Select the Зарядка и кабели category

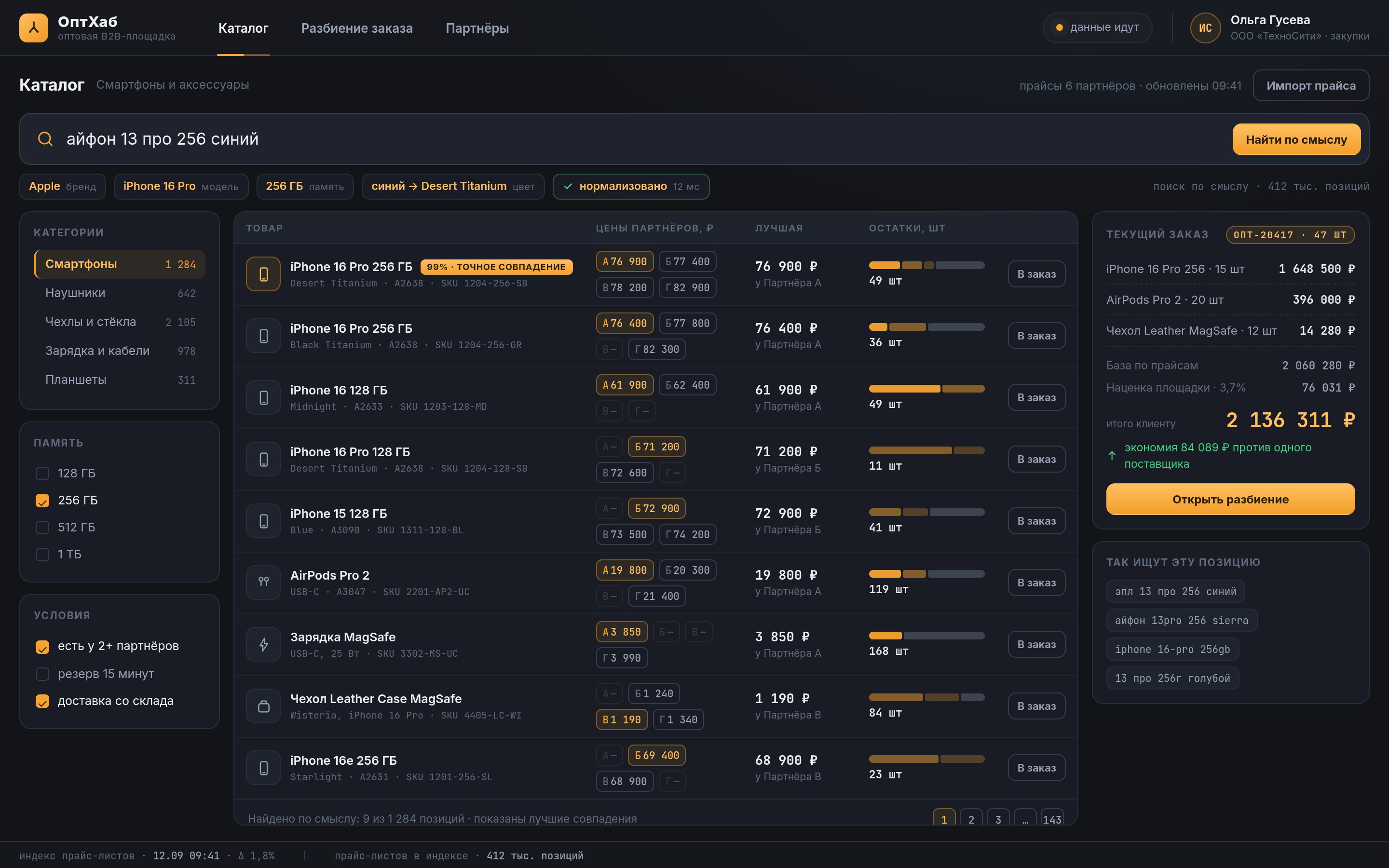[x=120, y=351]
